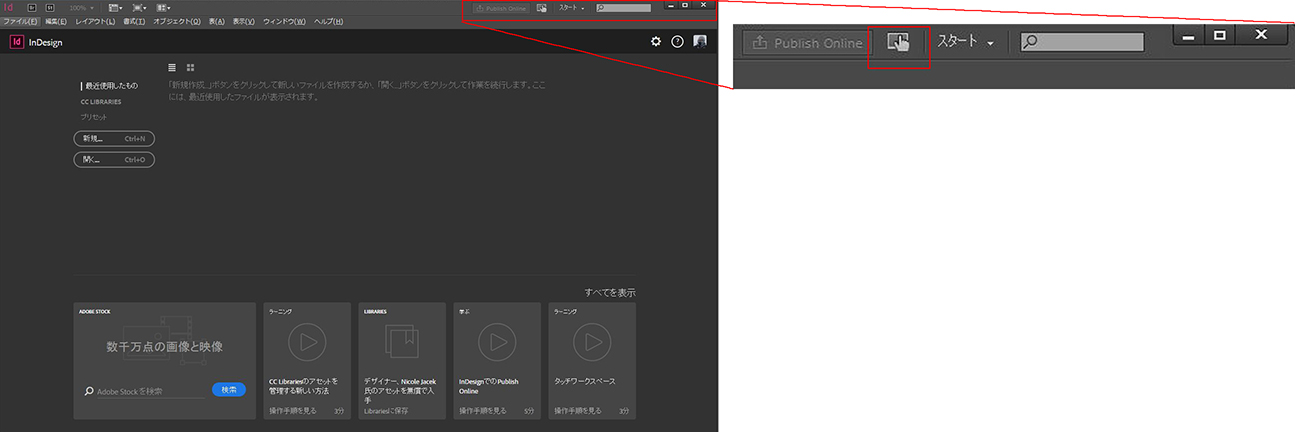Viewport: 1295px width, 432px height.
Task: Select CC LIBRARIES in the sidebar
Action: [x=101, y=102]
